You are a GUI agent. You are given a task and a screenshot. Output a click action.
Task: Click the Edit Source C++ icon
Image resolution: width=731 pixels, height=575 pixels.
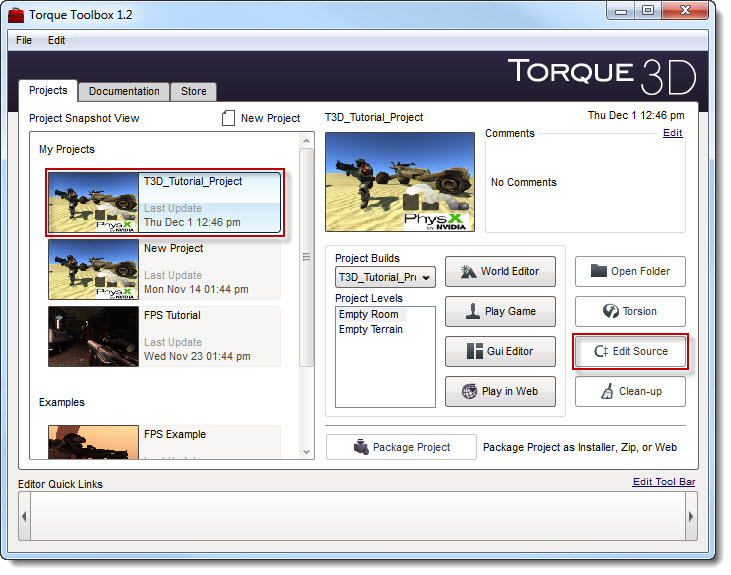(601, 351)
